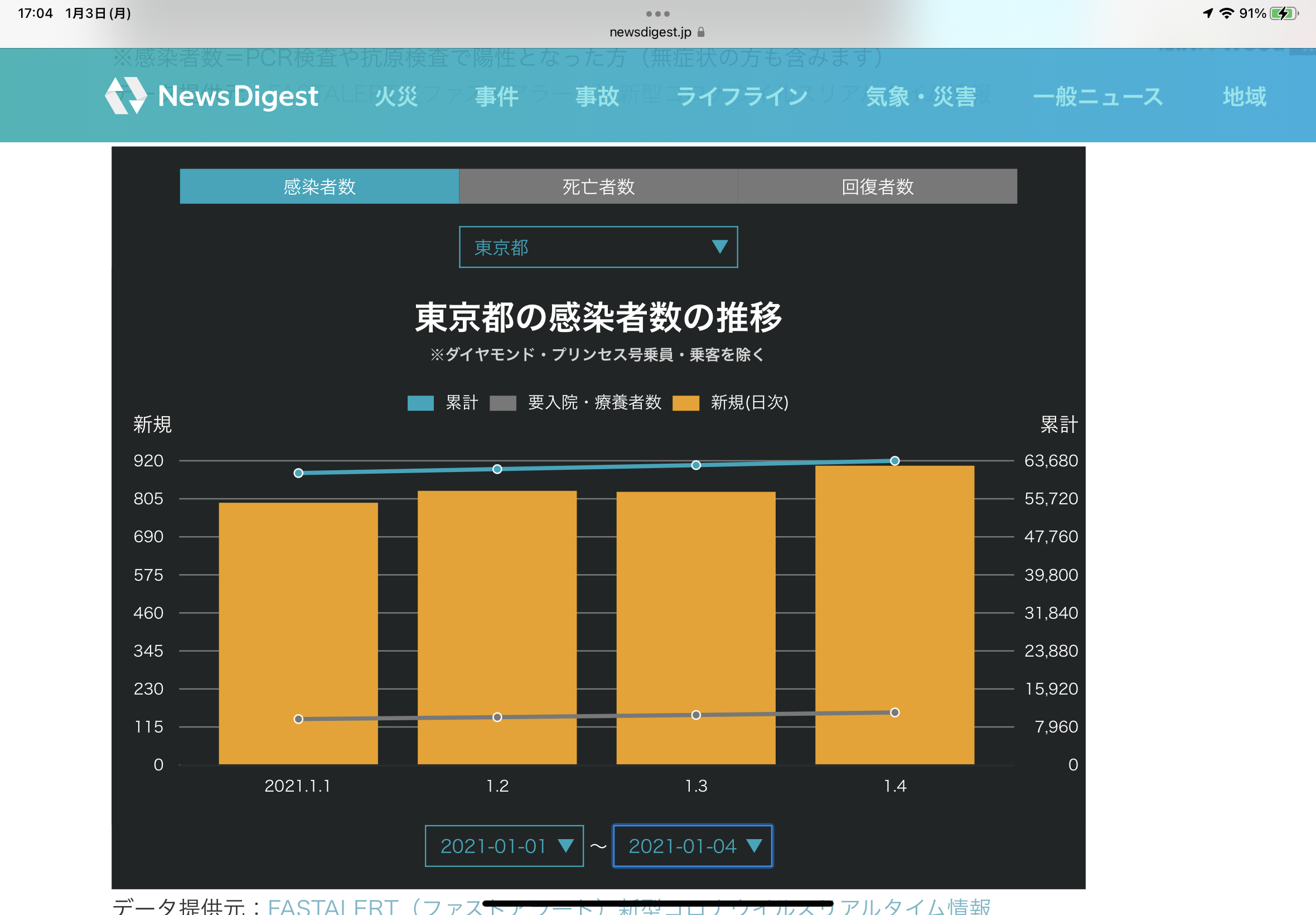
Task: Open the 一般ニュース general news section
Action: 1098,97
